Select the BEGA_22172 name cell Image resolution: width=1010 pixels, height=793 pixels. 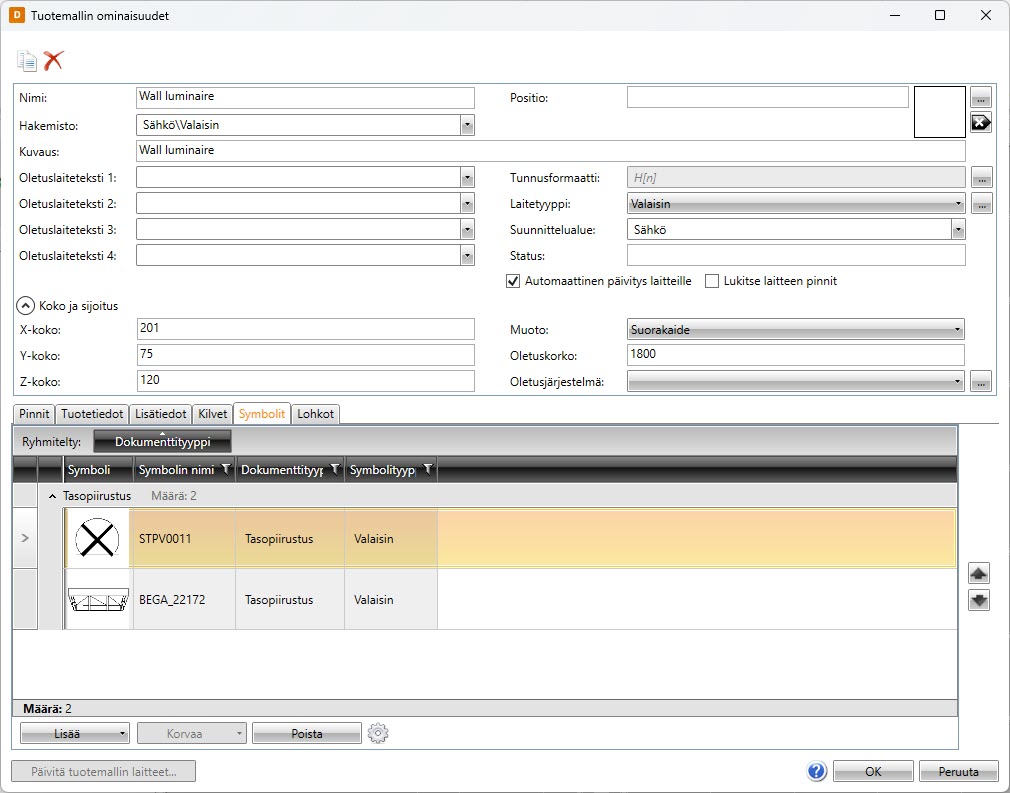184,600
